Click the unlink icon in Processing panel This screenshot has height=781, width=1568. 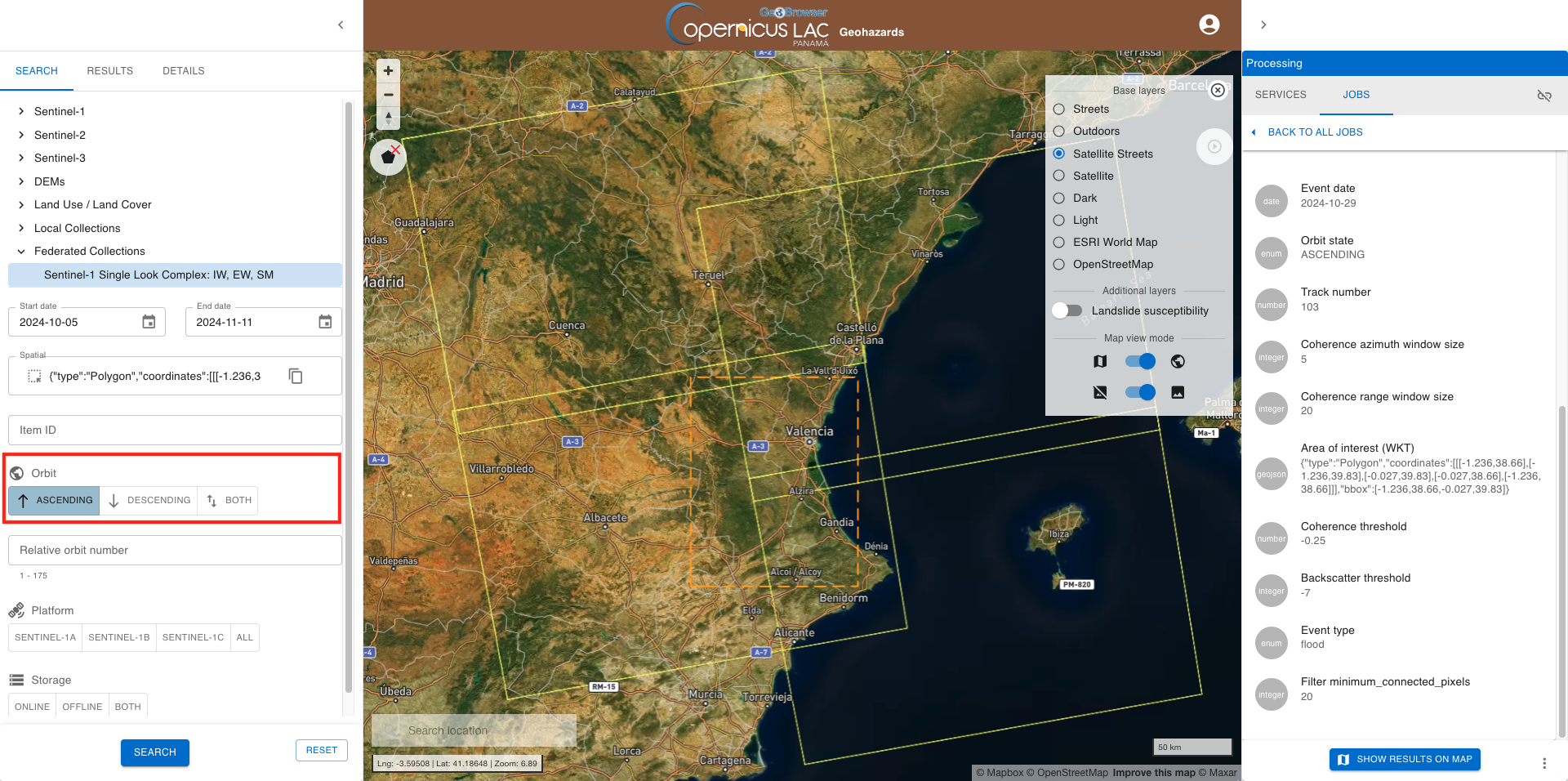coord(1543,96)
